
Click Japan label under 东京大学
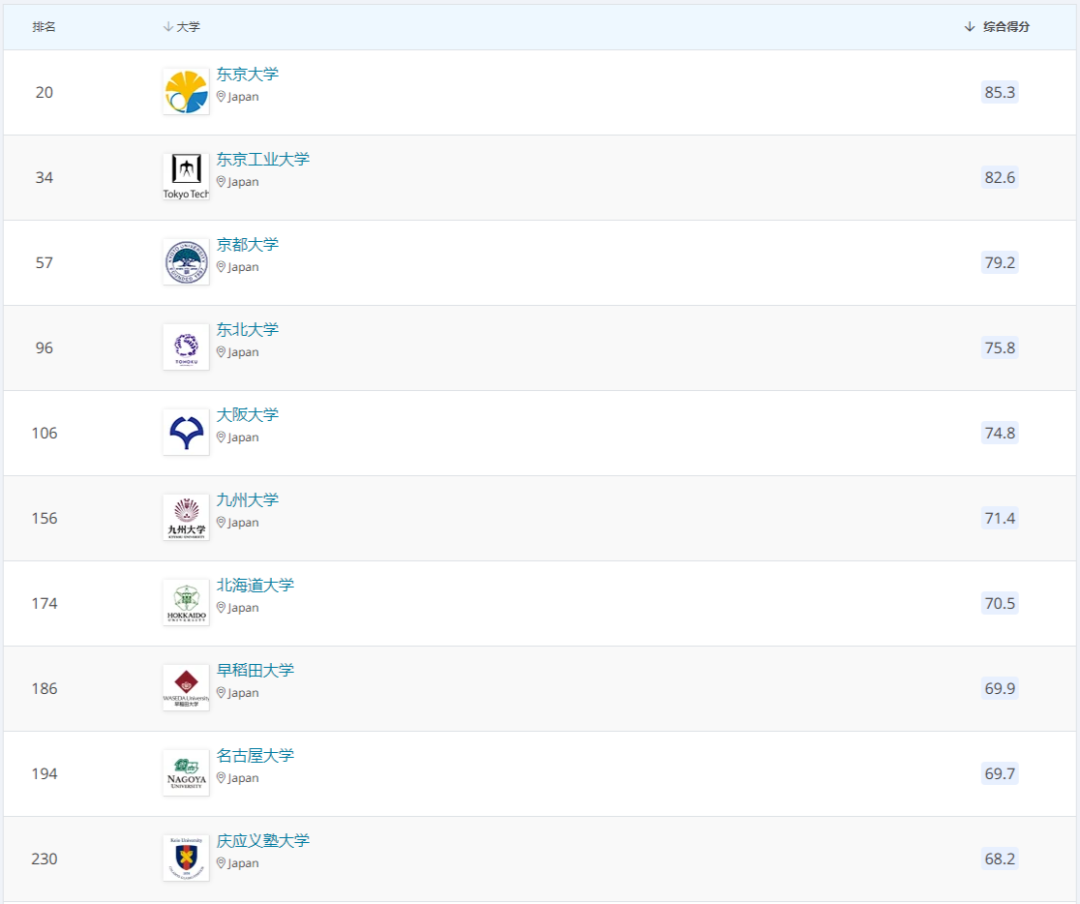243,97
